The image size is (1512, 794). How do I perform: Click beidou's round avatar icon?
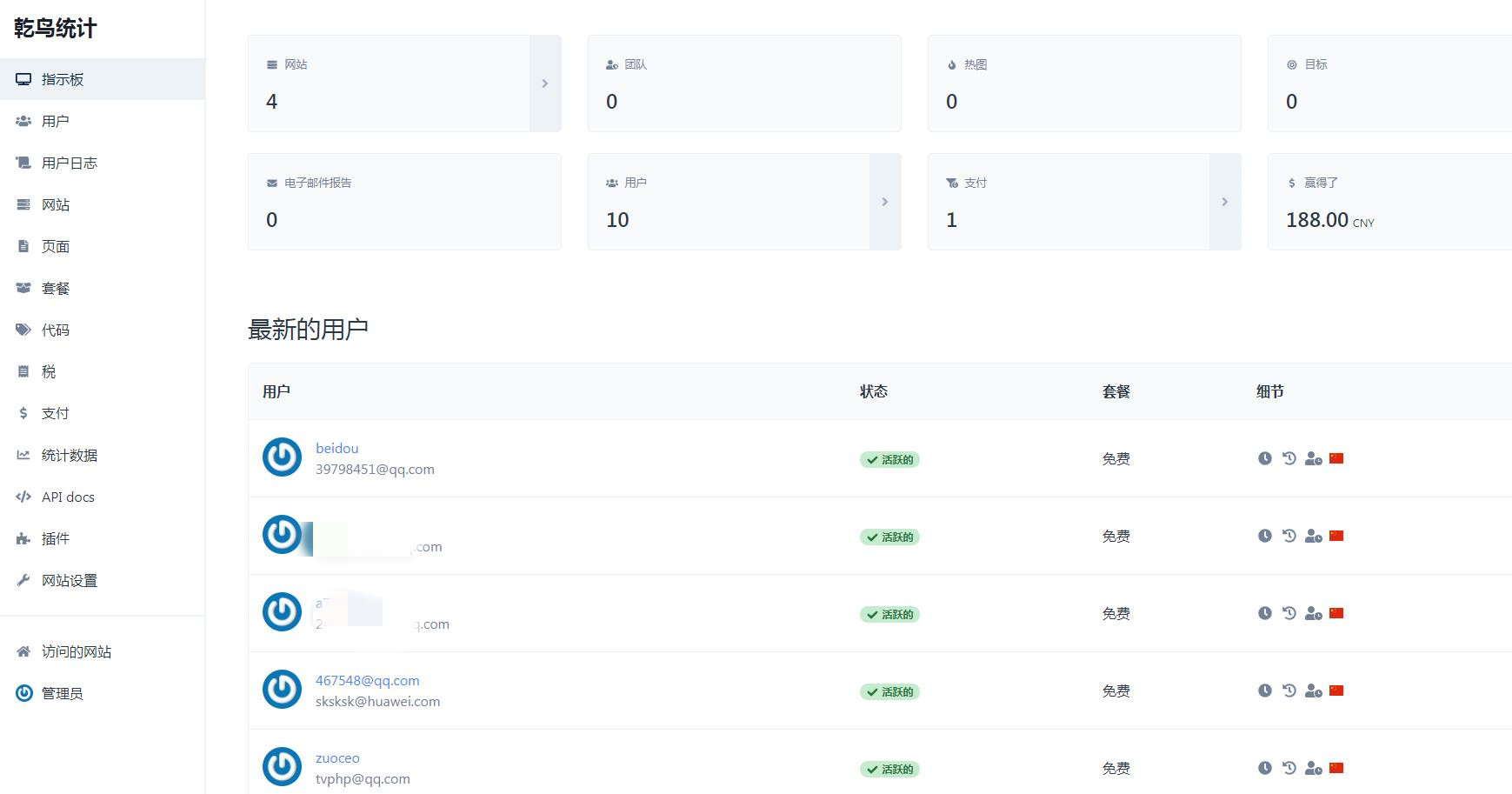coord(282,457)
